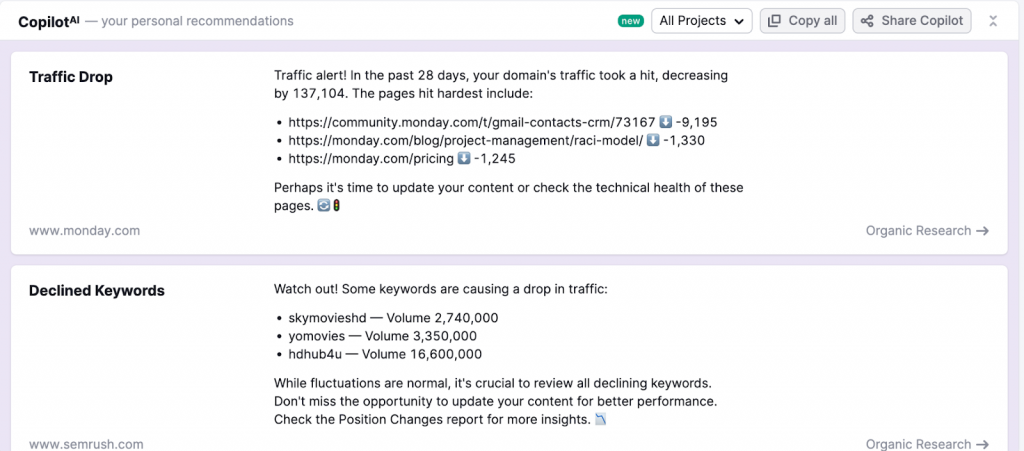Click the copy icon in Copy all
Image resolution: width=1024 pixels, height=451 pixels.
pos(774,21)
